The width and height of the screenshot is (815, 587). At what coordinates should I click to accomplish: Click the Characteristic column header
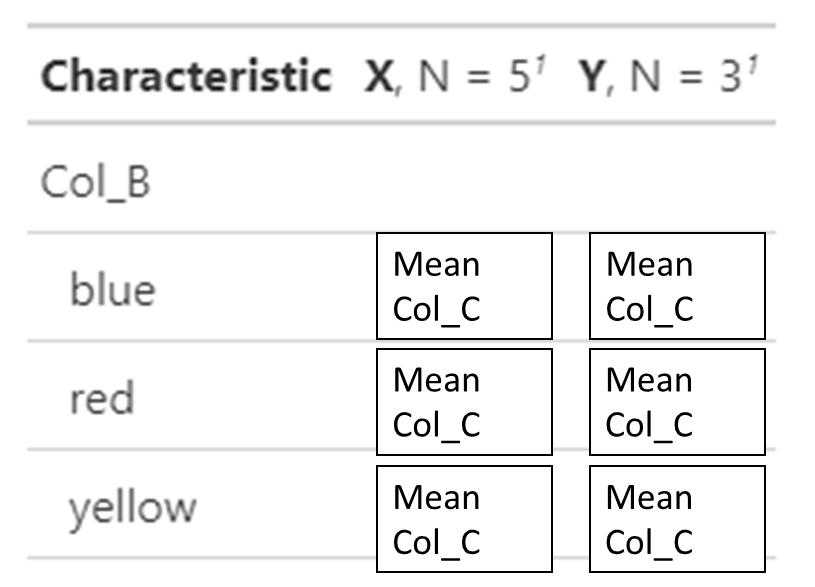(186, 76)
